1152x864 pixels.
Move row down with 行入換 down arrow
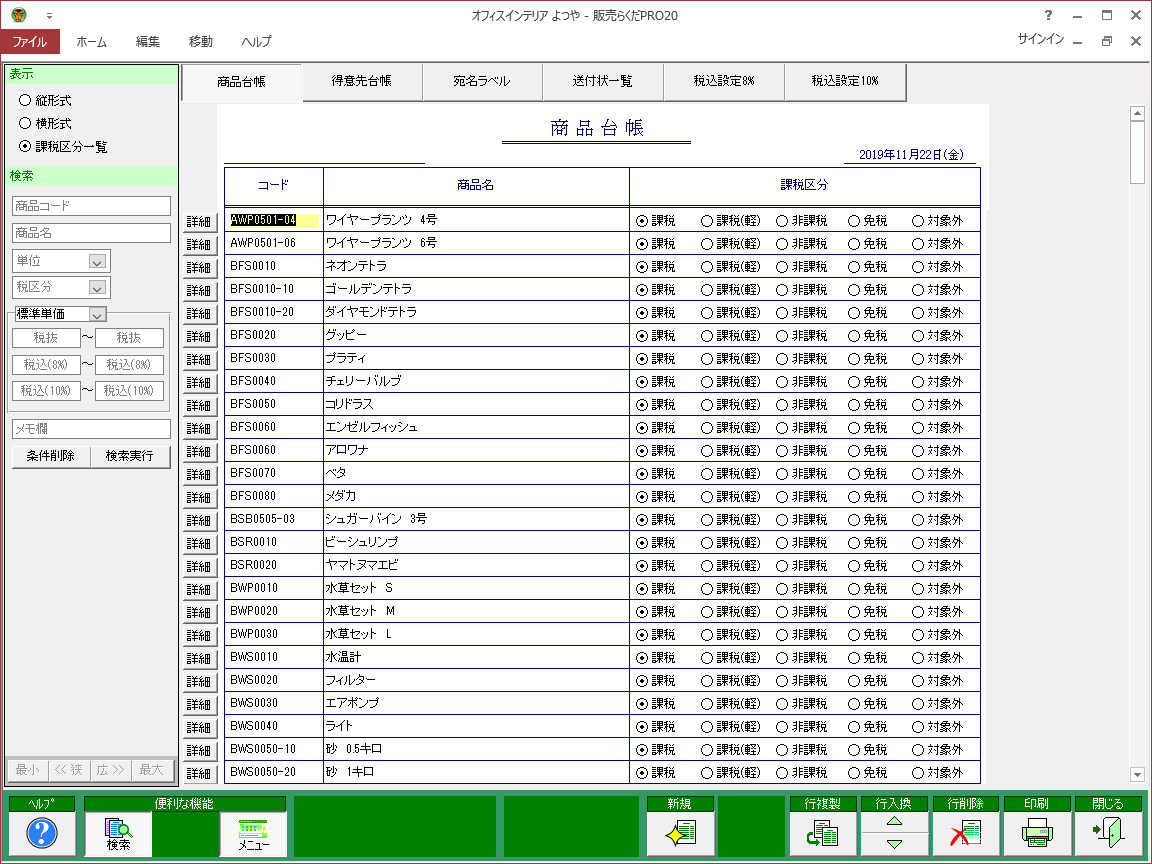[894, 844]
